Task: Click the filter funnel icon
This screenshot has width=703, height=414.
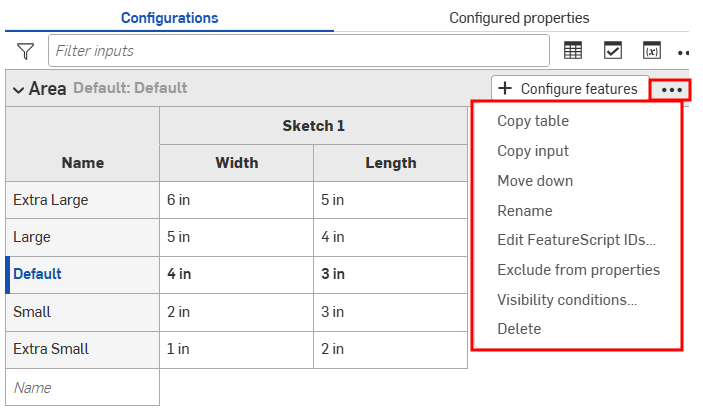Action: (25, 50)
